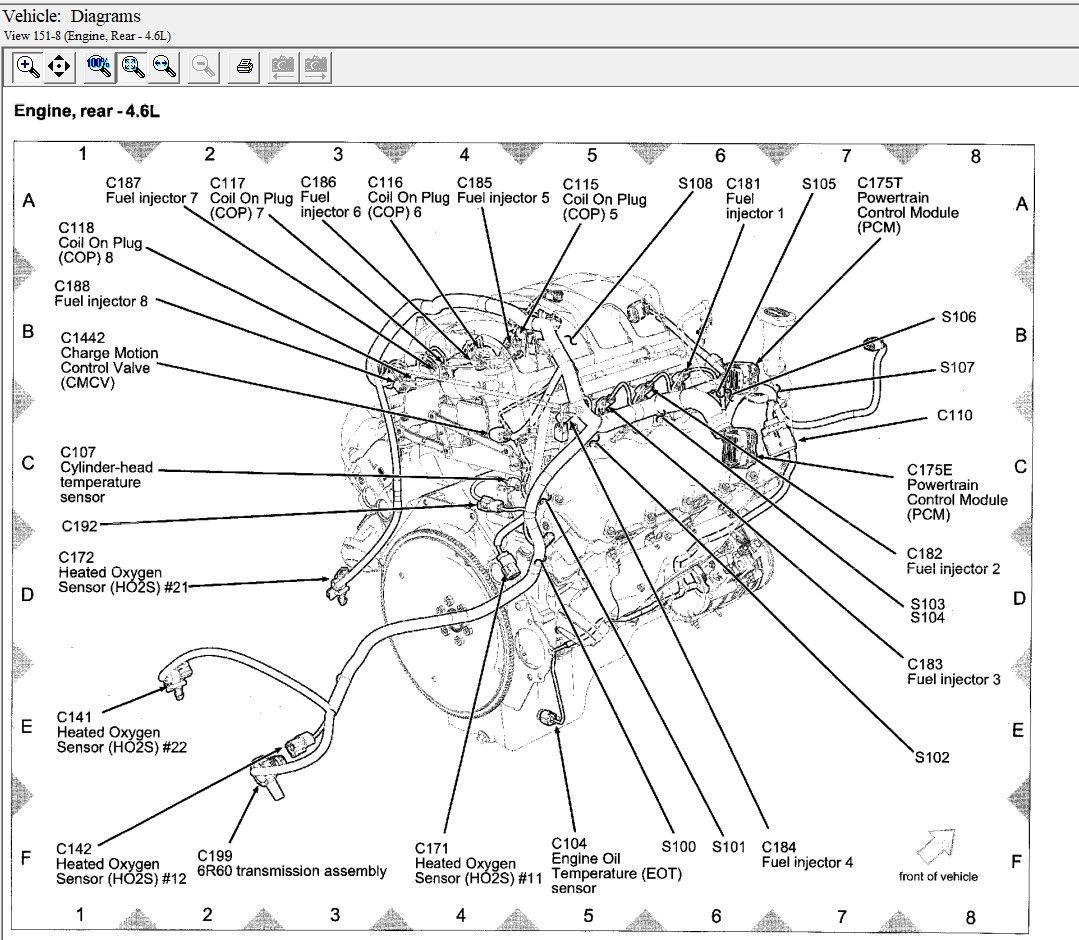Go to previous view with left-arrow camera

tap(284, 67)
